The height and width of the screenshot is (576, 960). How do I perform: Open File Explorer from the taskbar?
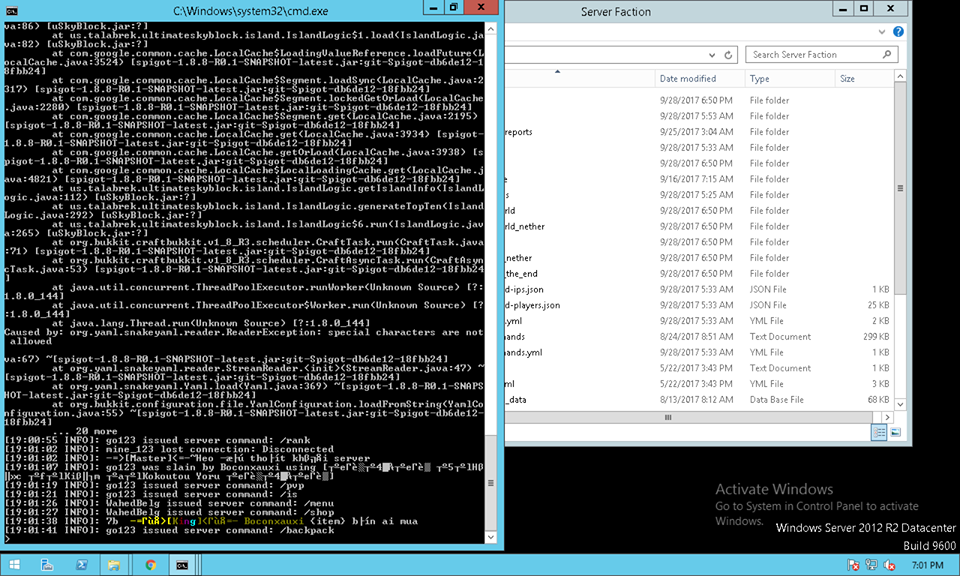pos(115,564)
